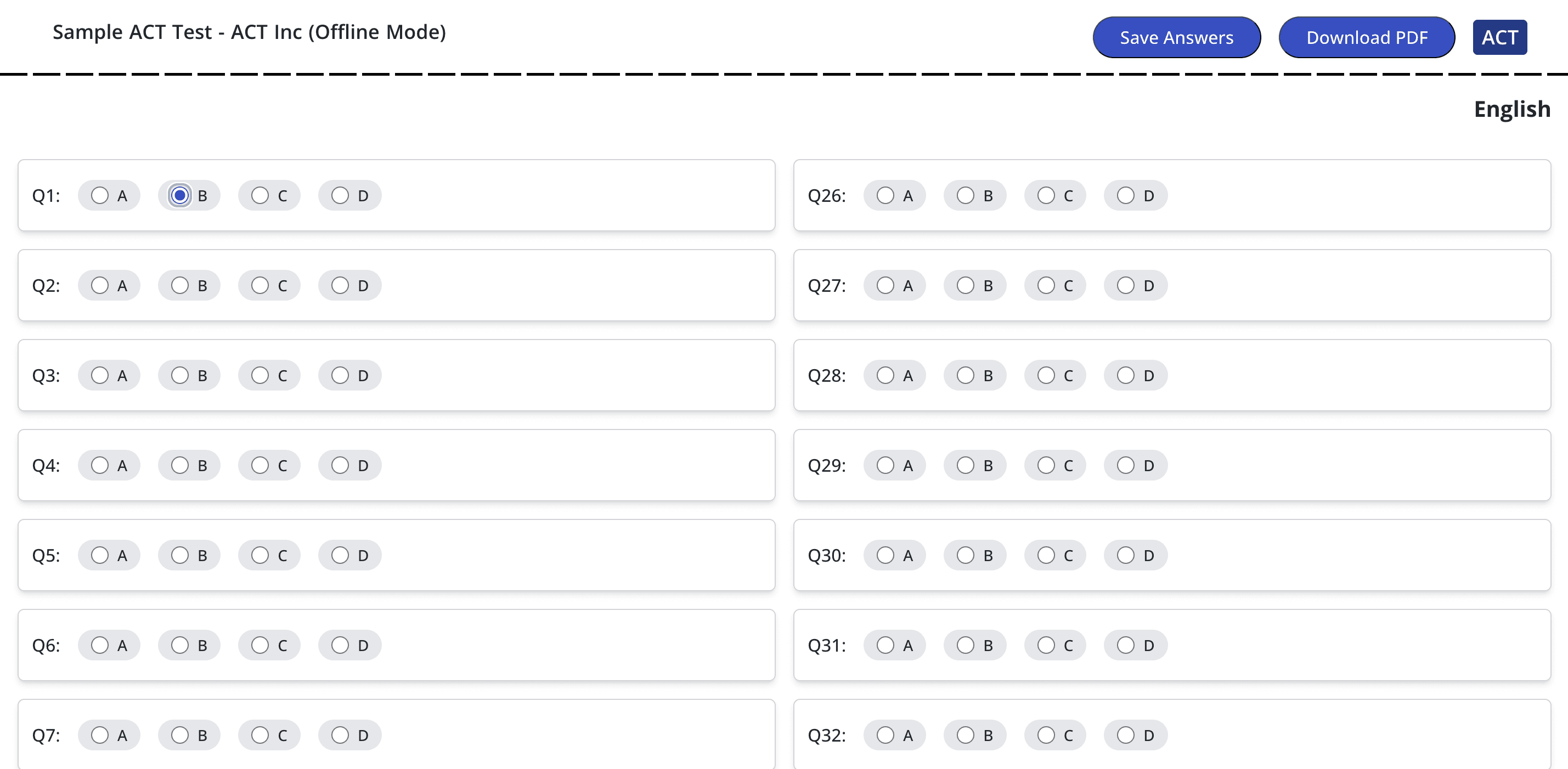This screenshot has width=1568, height=769.
Task: Mark answer A for Q31
Action: pyautogui.click(x=885, y=645)
